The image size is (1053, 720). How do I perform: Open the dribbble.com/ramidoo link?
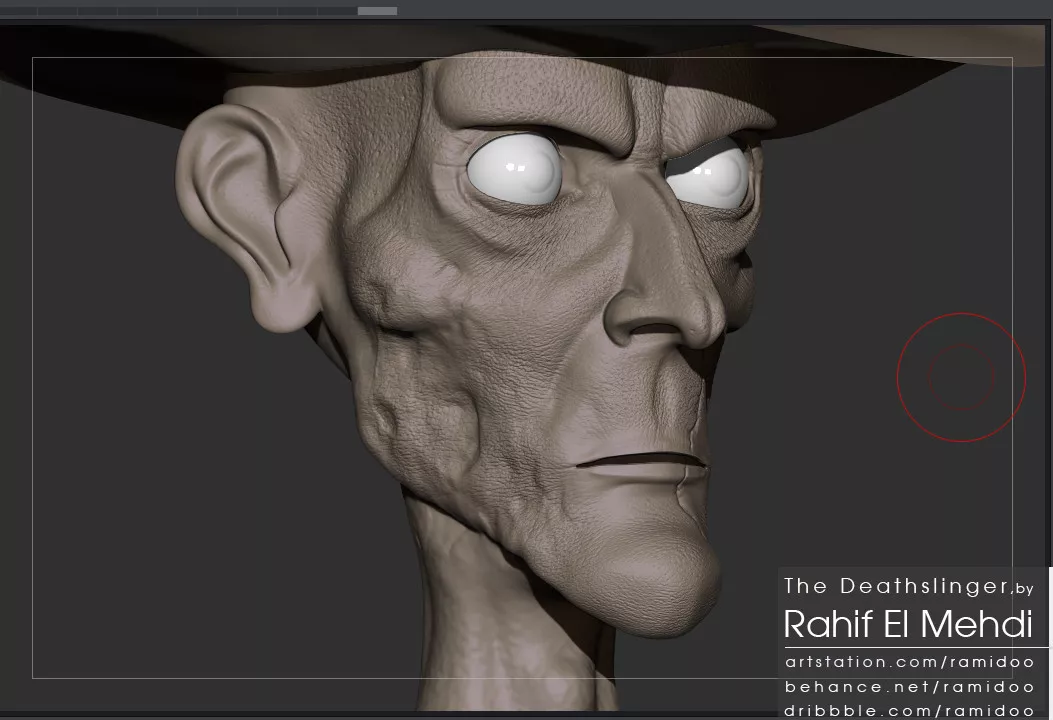pyautogui.click(x=909, y=711)
